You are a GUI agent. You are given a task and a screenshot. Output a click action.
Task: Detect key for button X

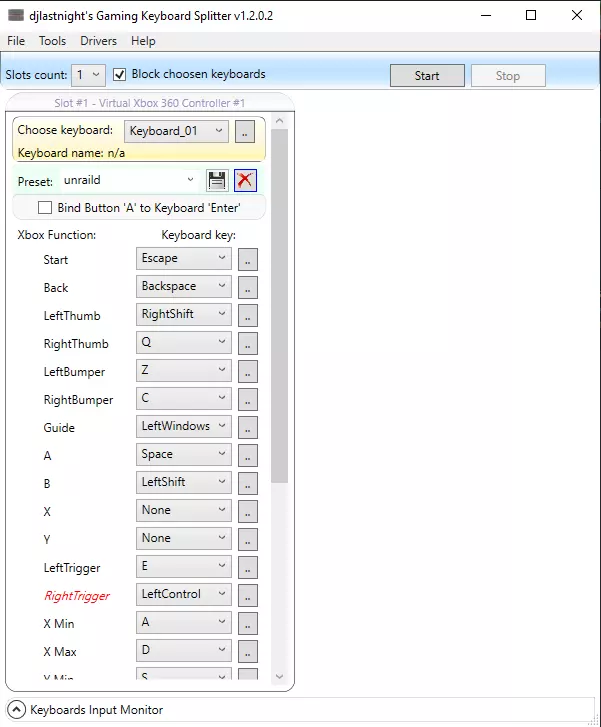[x=248, y=511]
